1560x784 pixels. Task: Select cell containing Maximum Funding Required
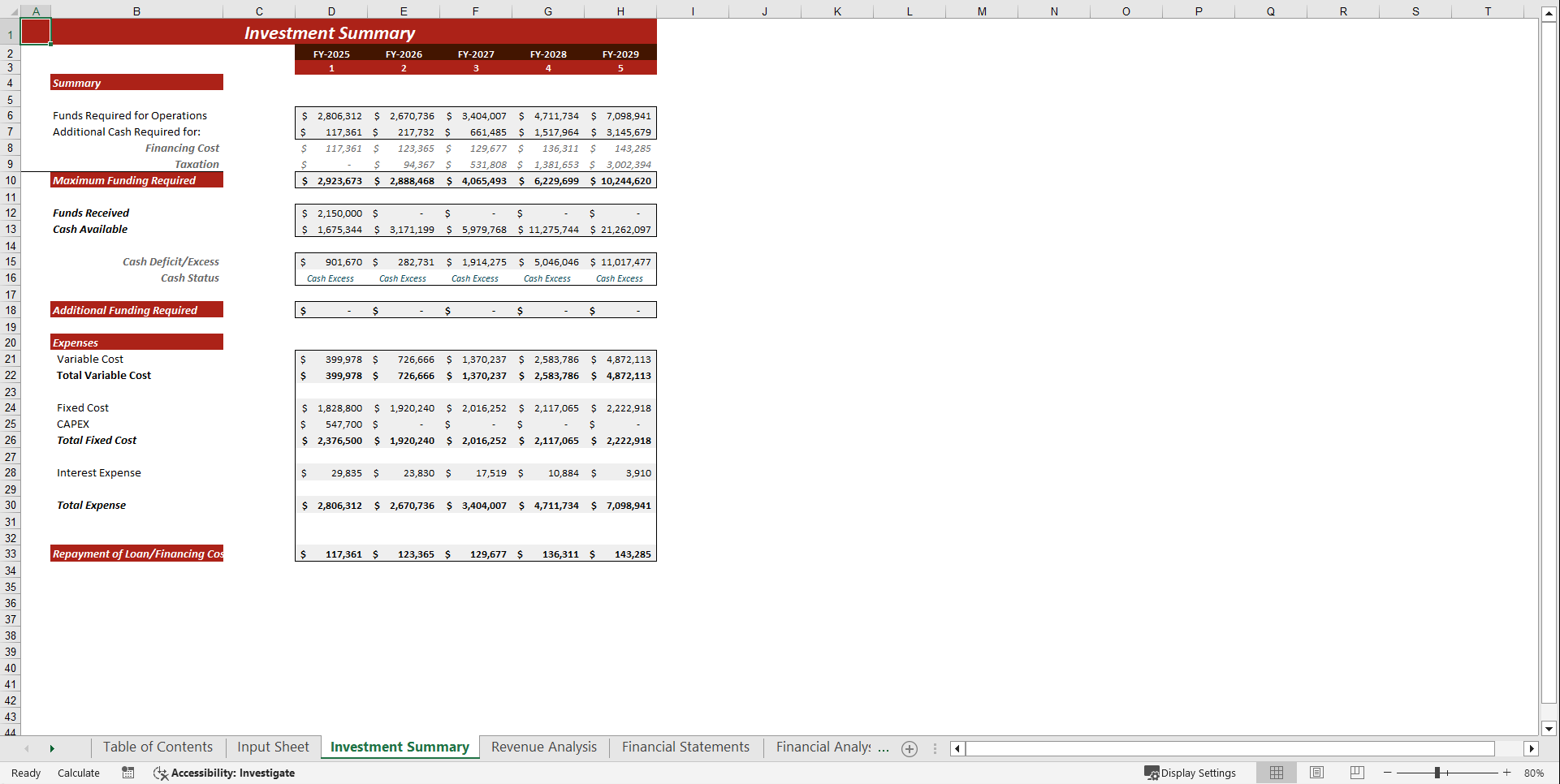[x=124, y=180]
